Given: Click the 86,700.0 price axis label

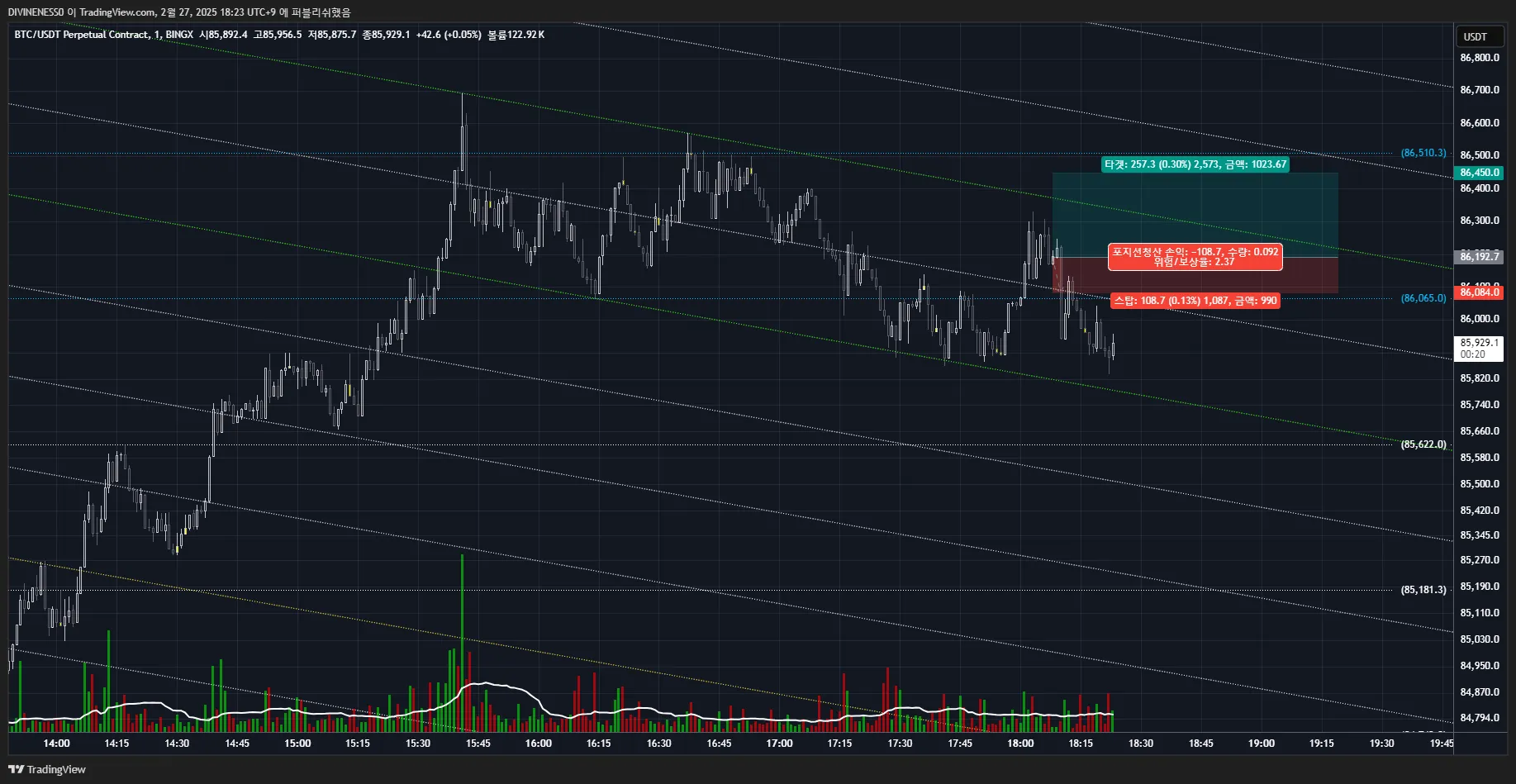Looking at the screenshot, I should pyautogui.click(x=1479, y=90).
